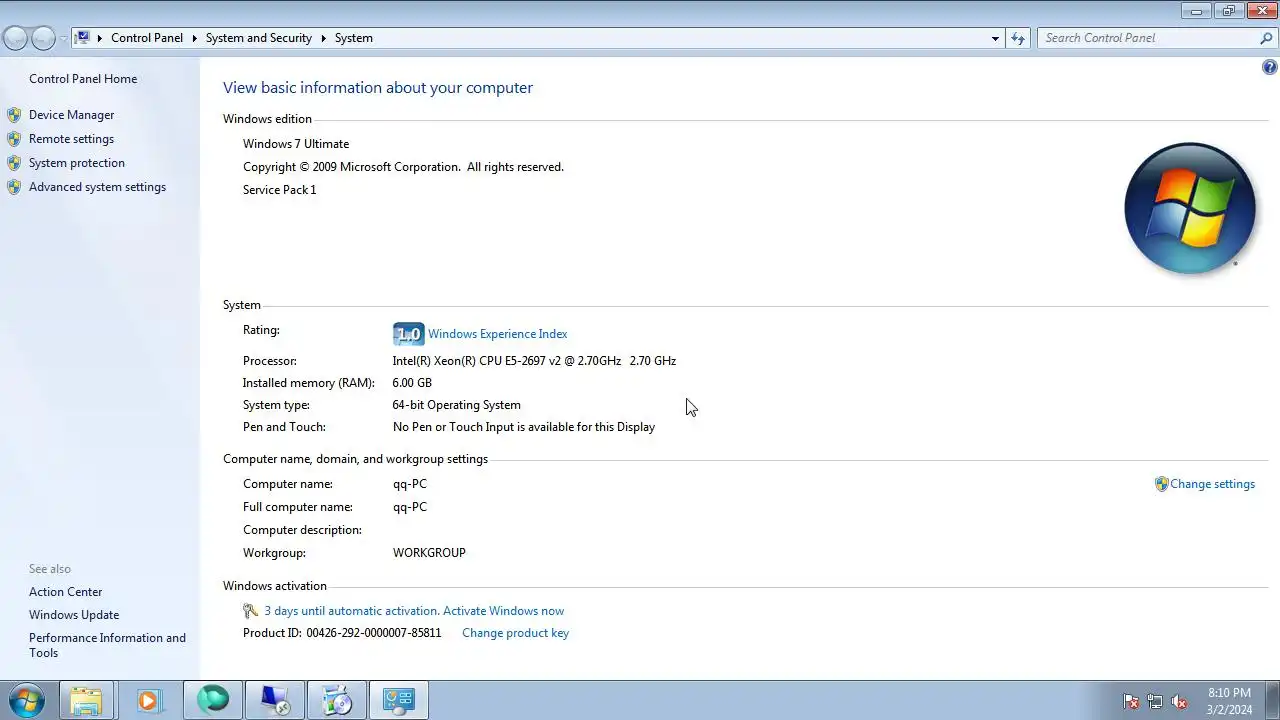Click Change product key
Image resolution: width=1280 pixels, height=720 pixels.
coord(515,633)
